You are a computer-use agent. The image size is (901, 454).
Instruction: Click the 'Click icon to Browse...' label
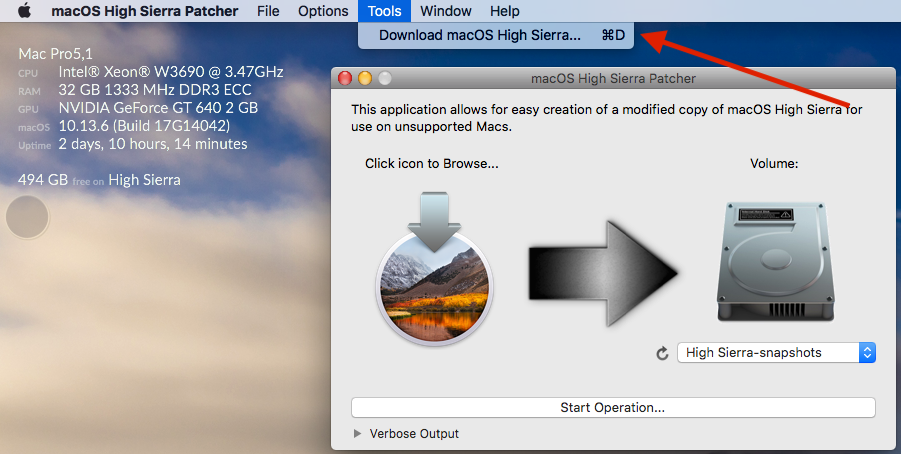tap(432, 163)
